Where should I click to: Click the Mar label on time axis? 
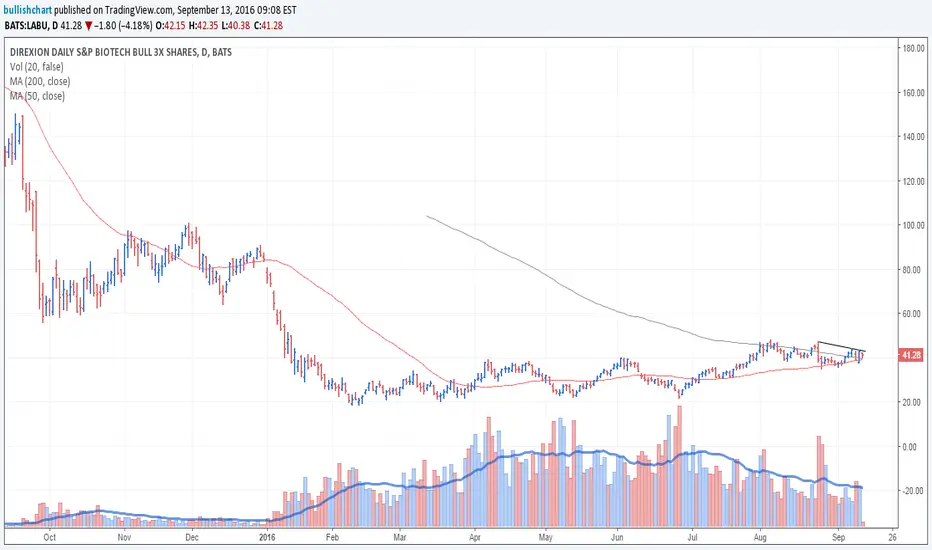click(x=399, y=537)
